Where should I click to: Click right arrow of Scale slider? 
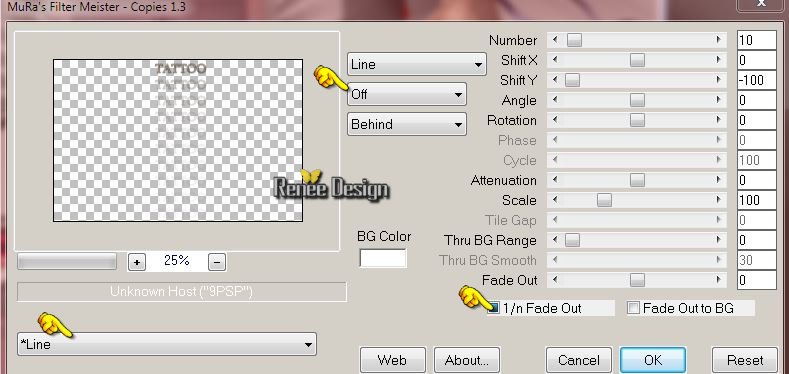coord(719,200)
